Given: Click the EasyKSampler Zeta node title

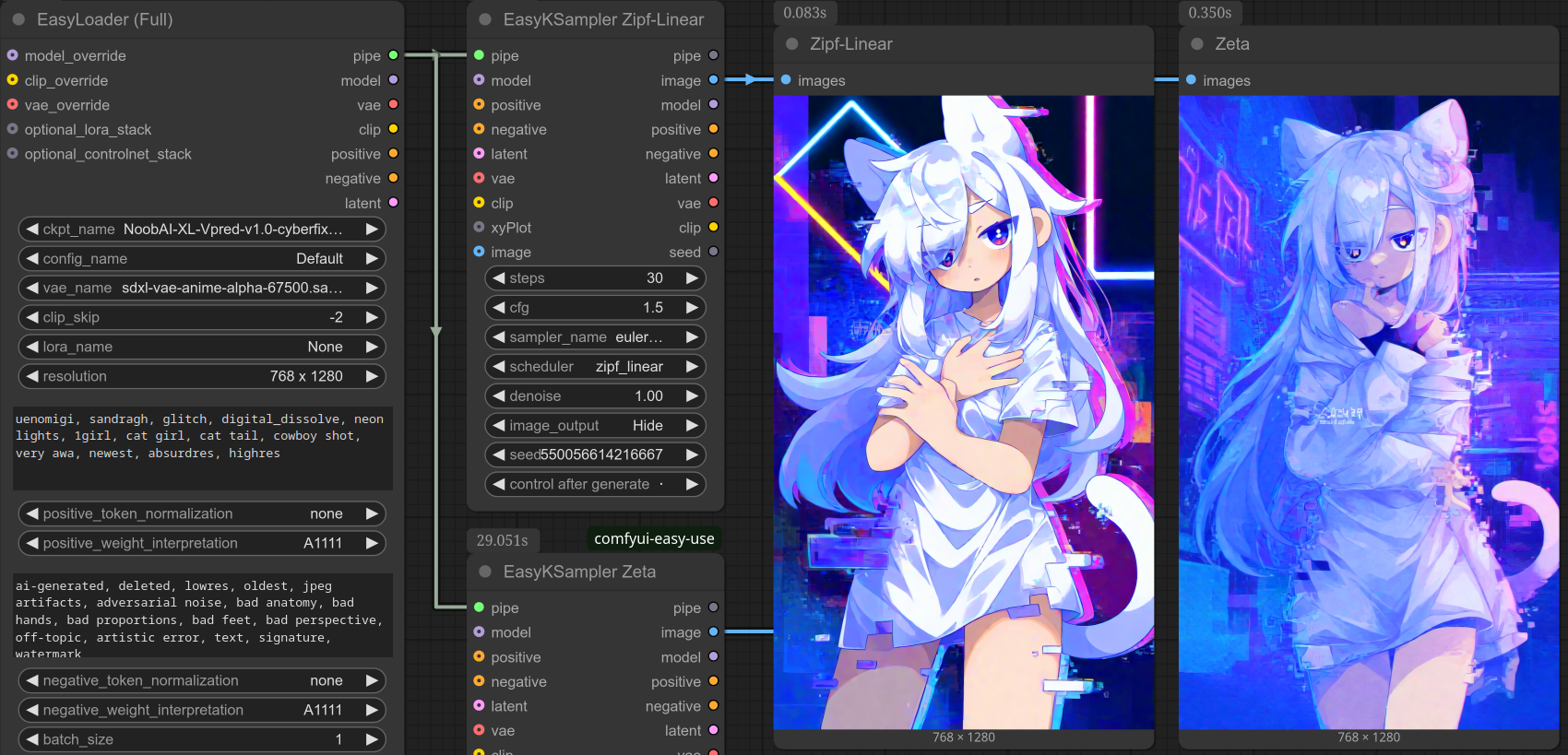Looking at the screenshot, I should 579,572.
